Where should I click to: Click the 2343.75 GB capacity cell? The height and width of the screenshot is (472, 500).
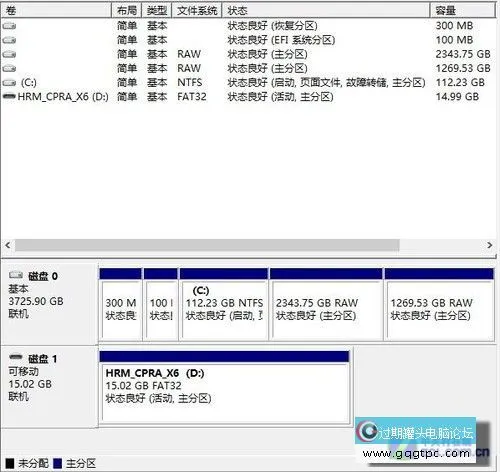click(x=463, y=54)
